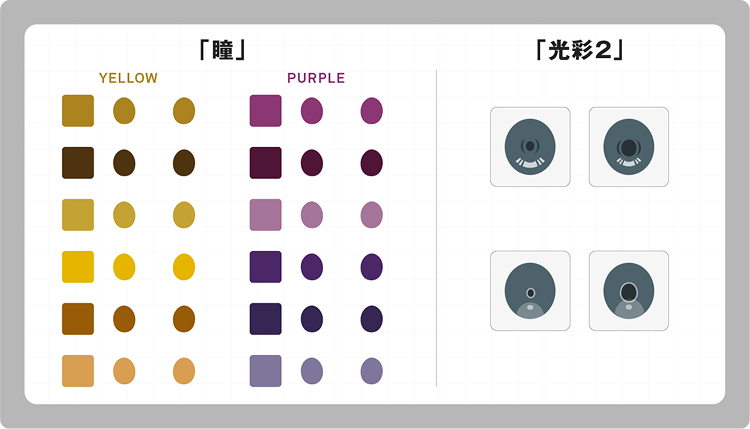Select the rightmost magenta oval pupil

[372, 111]
